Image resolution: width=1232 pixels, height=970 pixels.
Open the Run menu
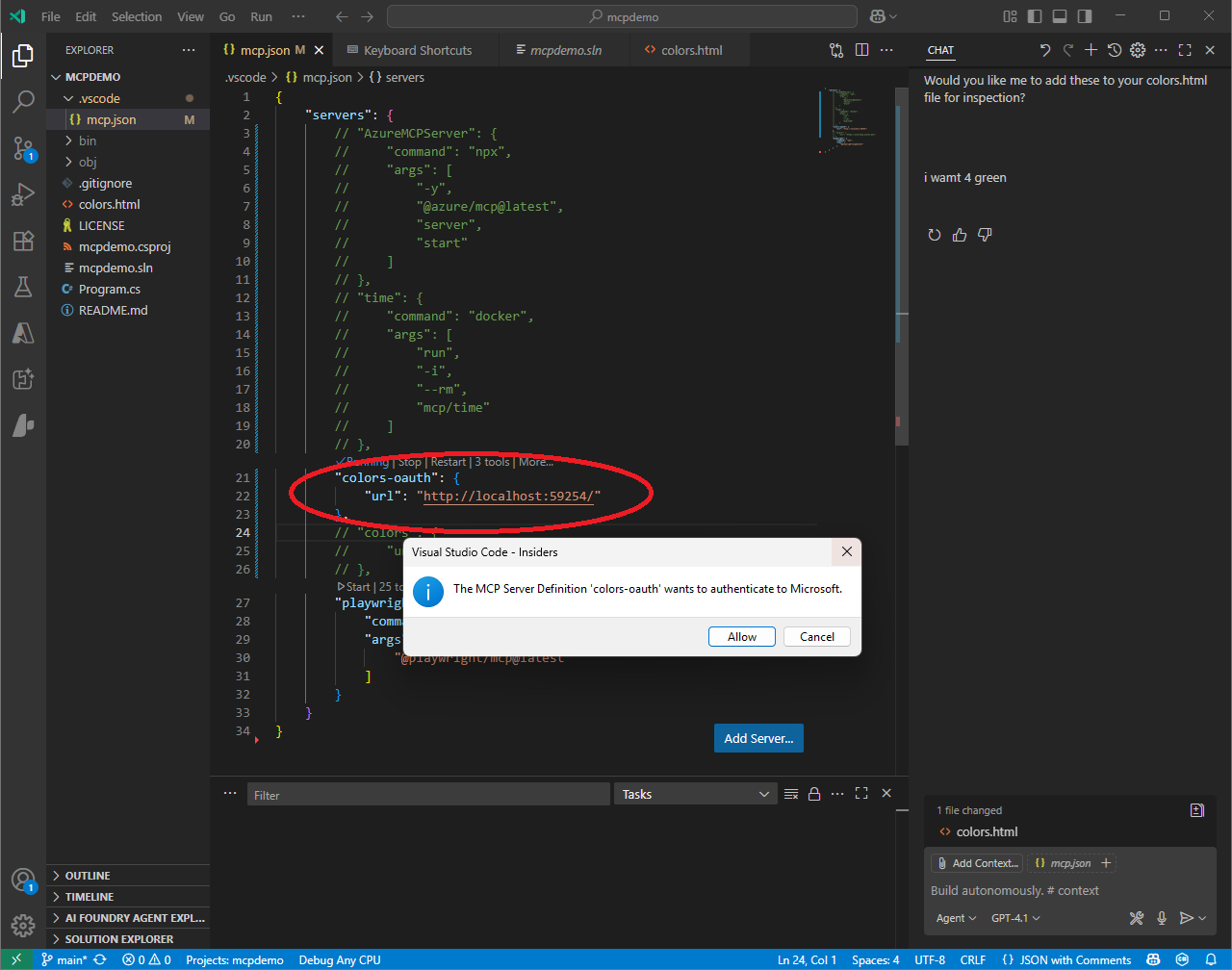[261, 16]
